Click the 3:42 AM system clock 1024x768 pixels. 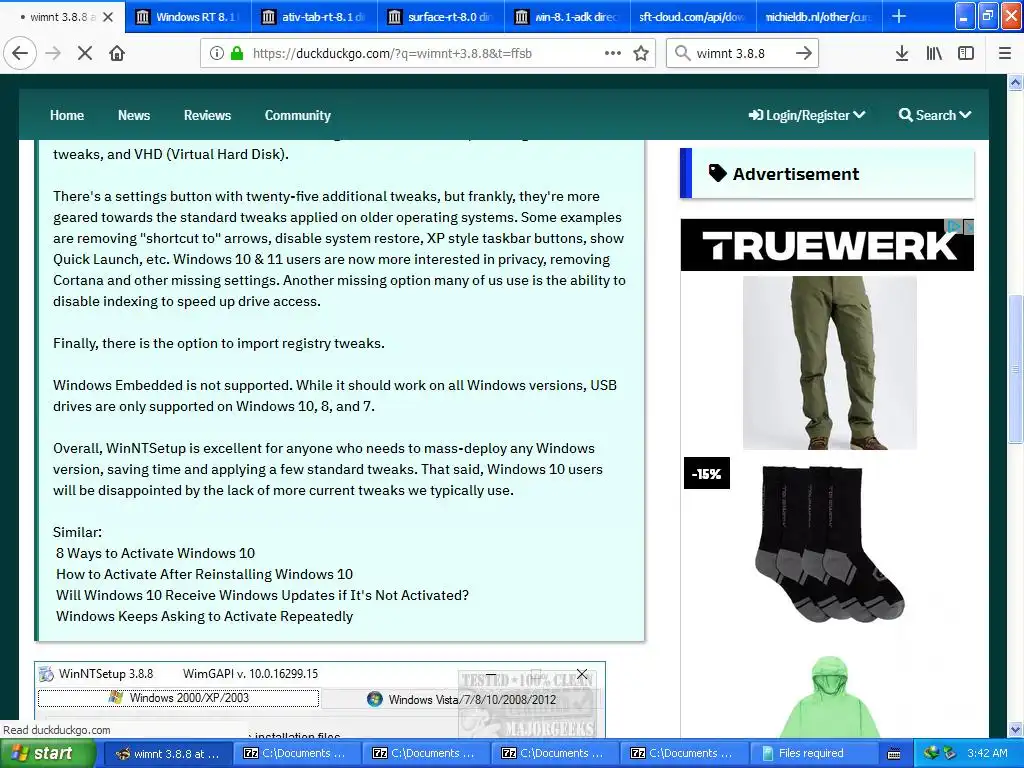(x=987, y=754)
